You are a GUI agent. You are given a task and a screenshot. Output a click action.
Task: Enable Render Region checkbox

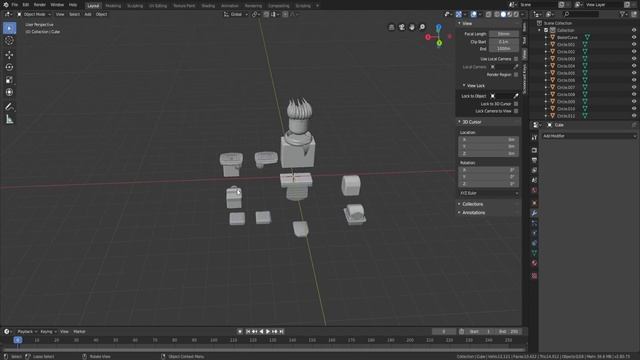(x=516, y=75)
